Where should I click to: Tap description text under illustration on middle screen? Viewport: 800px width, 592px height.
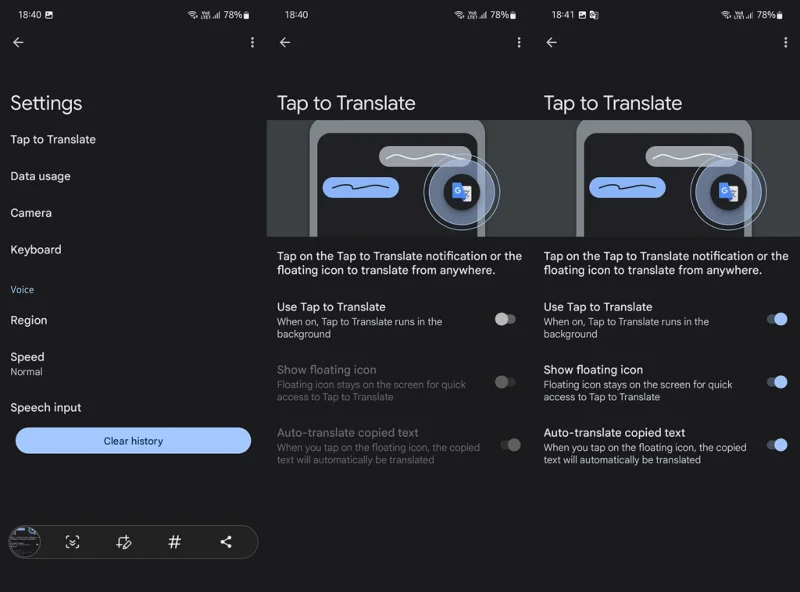(399, 263)
